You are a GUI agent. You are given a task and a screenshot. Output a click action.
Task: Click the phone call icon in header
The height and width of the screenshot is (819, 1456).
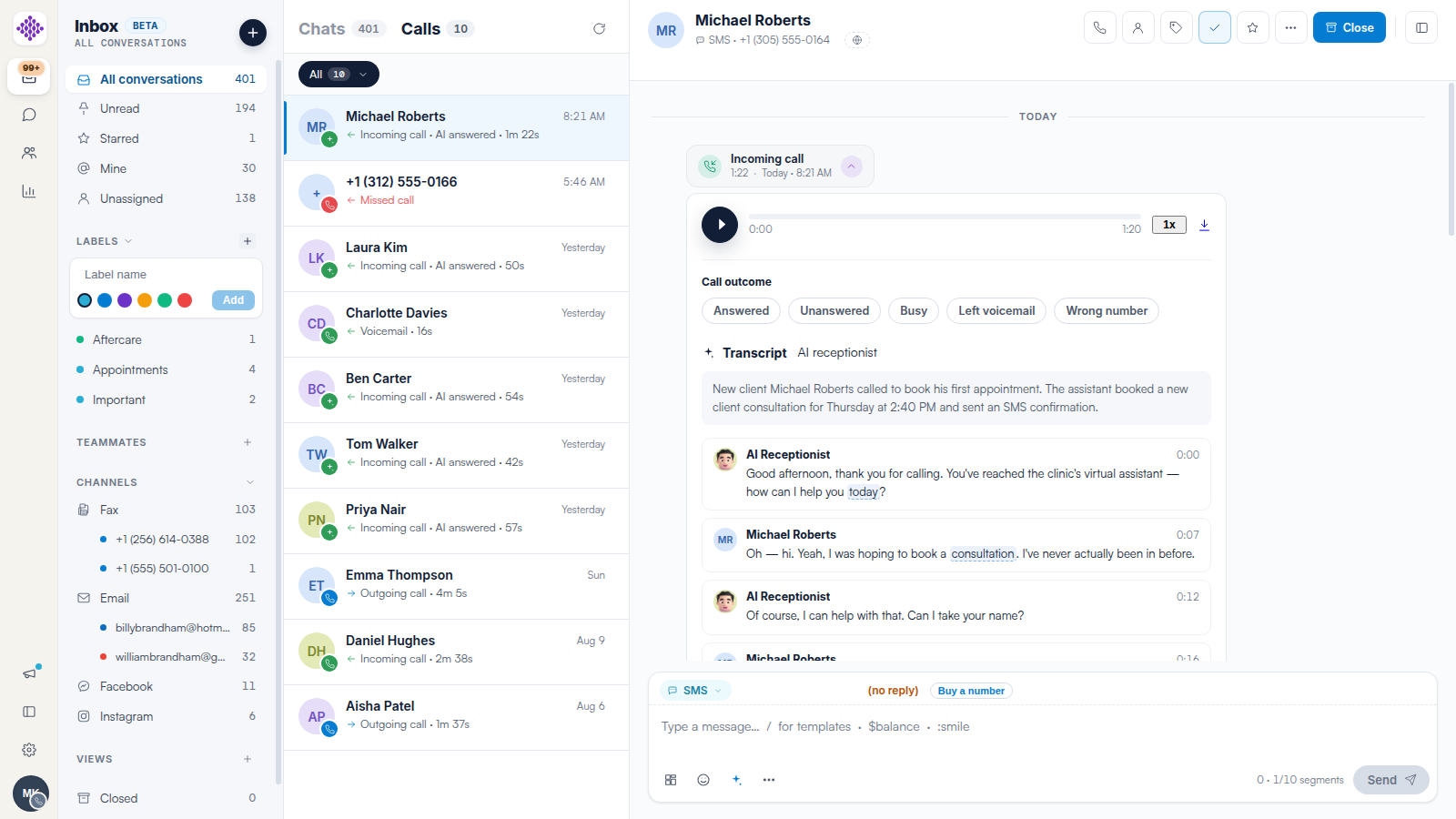pyautogui.click(x=1100, y=27)
